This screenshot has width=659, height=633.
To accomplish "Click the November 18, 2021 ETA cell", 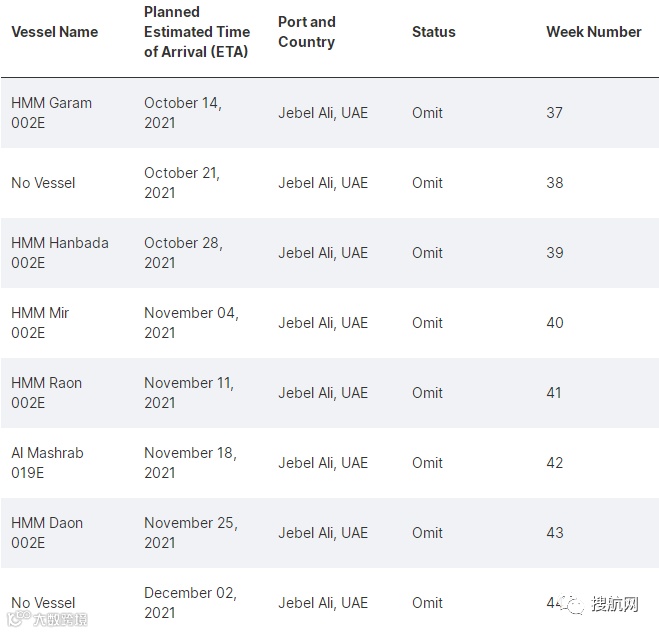I will 190,463.
